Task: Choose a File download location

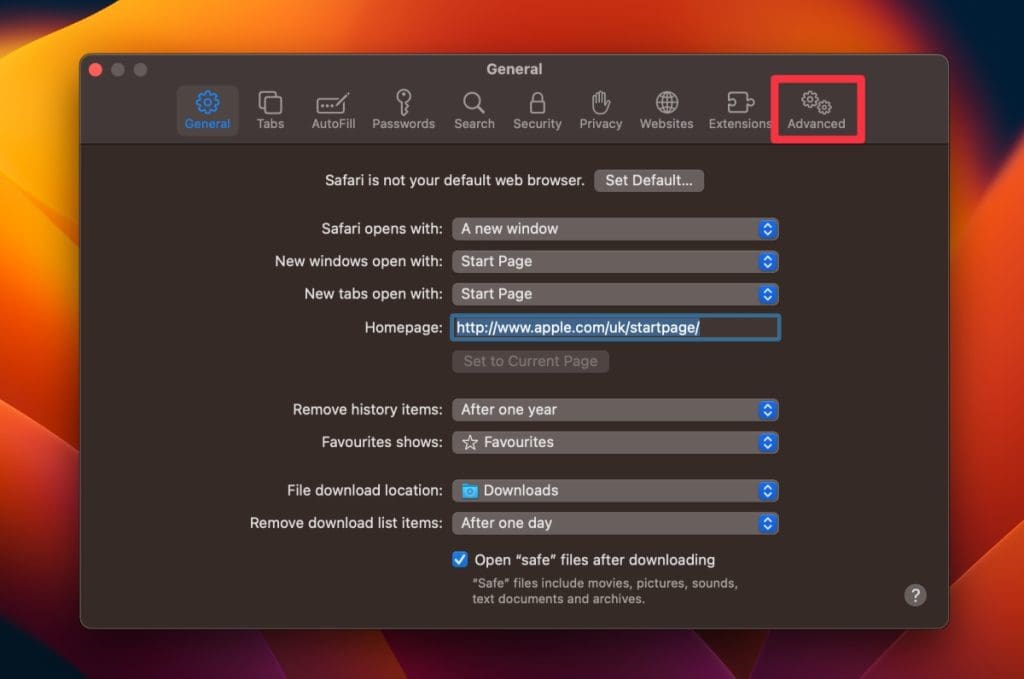Action: pos(615,491)
